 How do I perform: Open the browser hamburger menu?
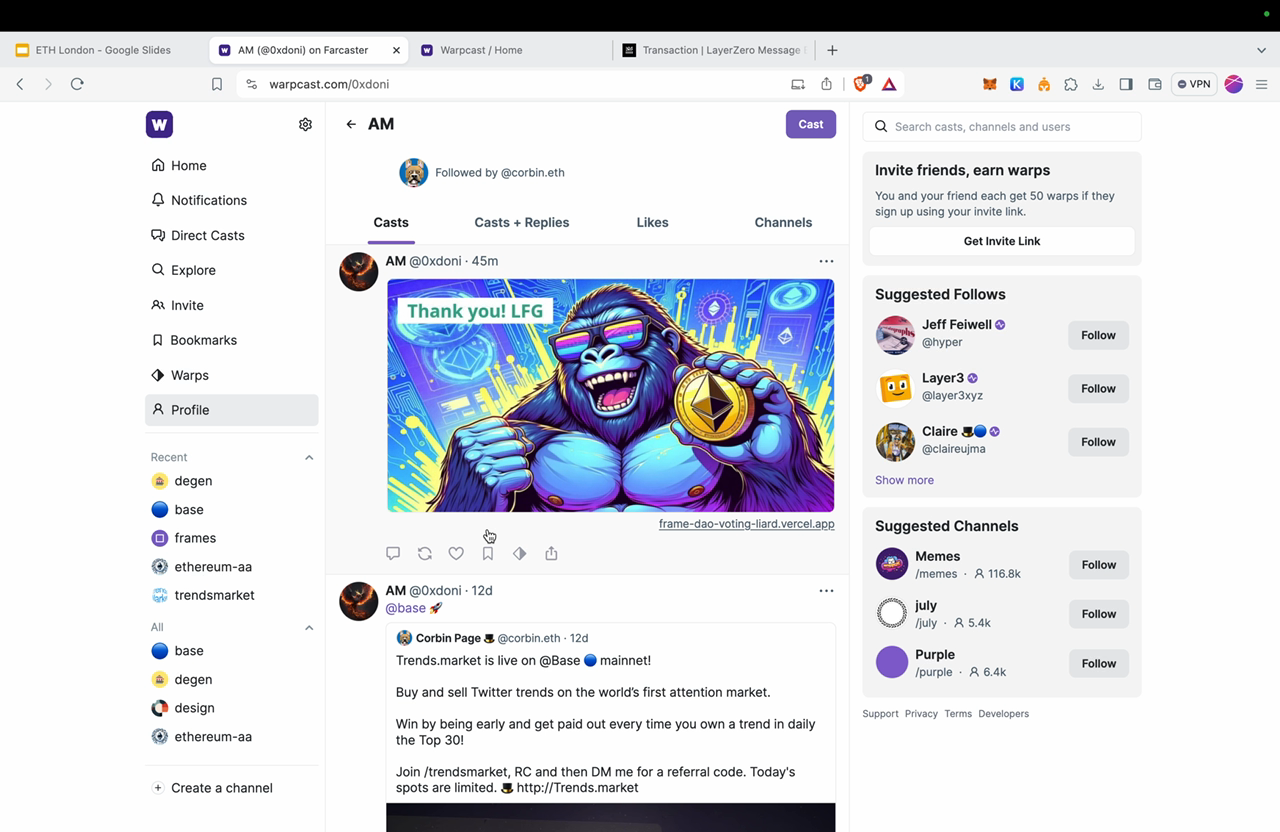click(x=1262, y=84)
